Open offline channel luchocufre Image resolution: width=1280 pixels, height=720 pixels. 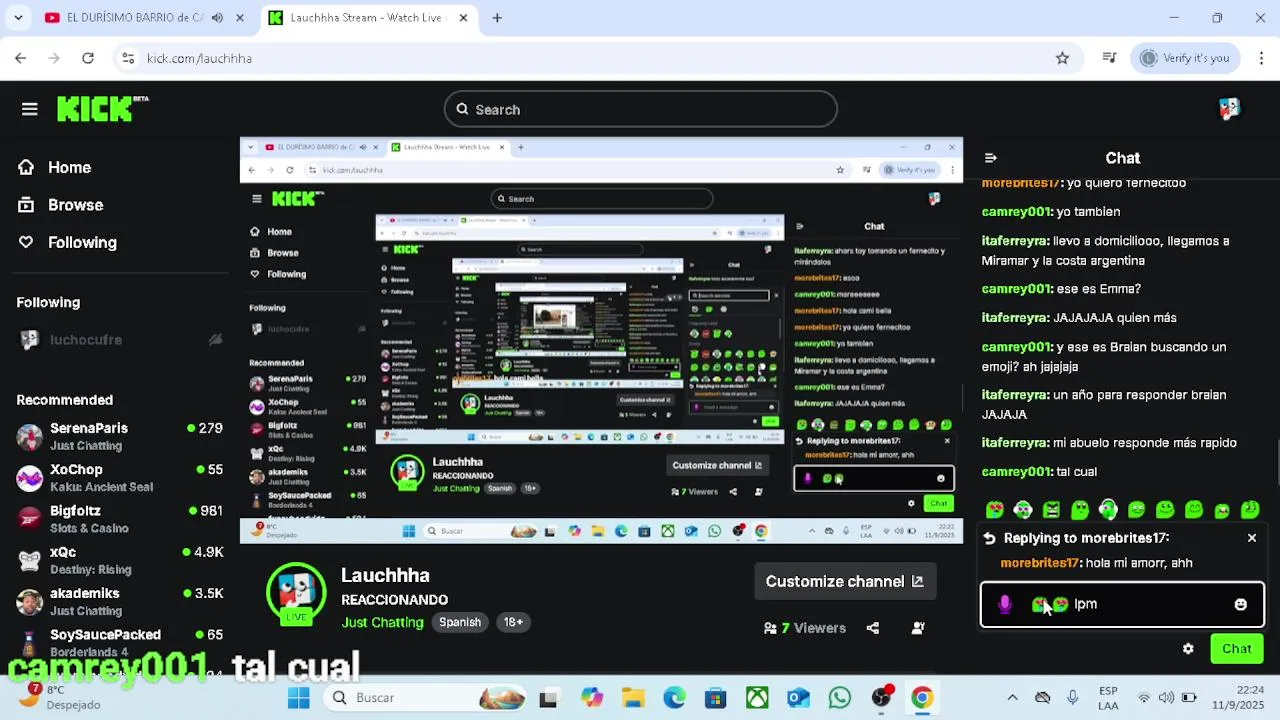pyautogui.click(x=119, y=340)
